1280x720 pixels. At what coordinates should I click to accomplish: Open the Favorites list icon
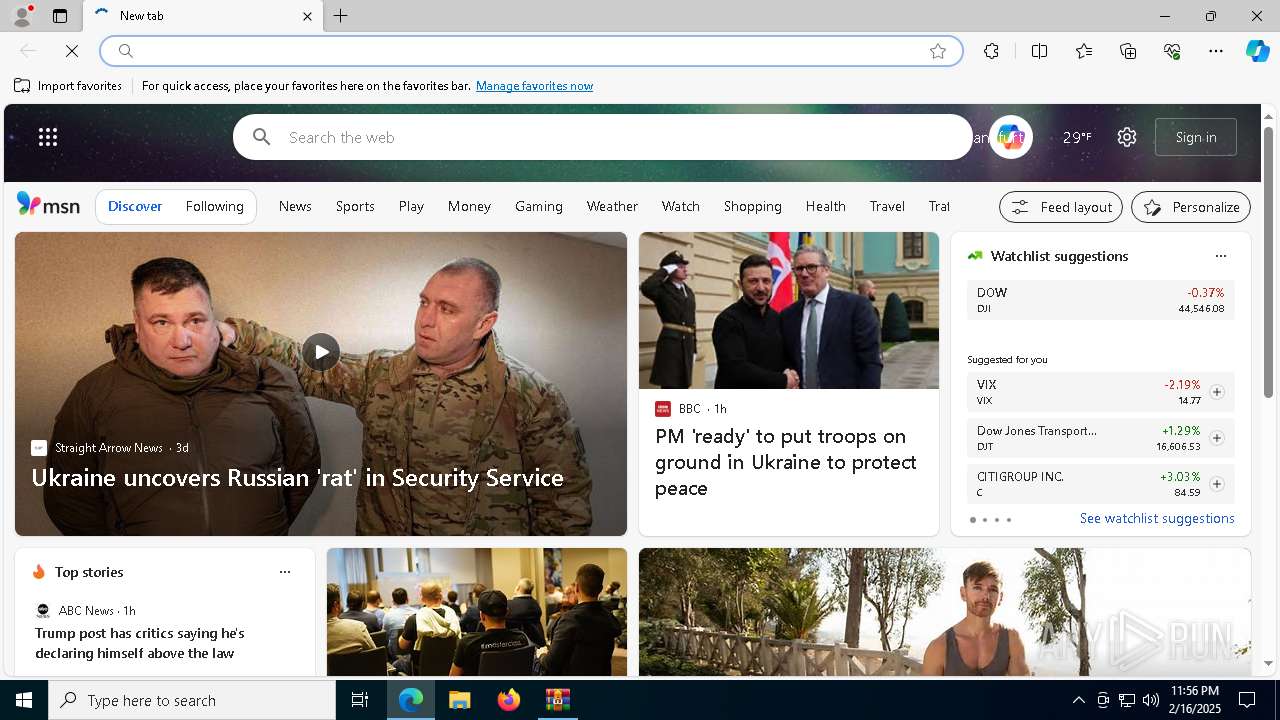(x=1084, y=51)
